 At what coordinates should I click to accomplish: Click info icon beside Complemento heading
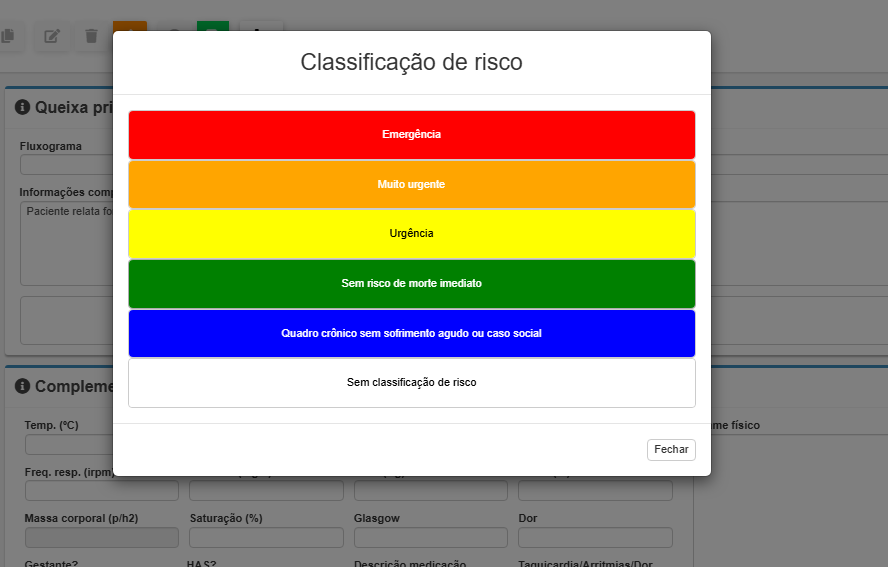[x=22, y=386]
